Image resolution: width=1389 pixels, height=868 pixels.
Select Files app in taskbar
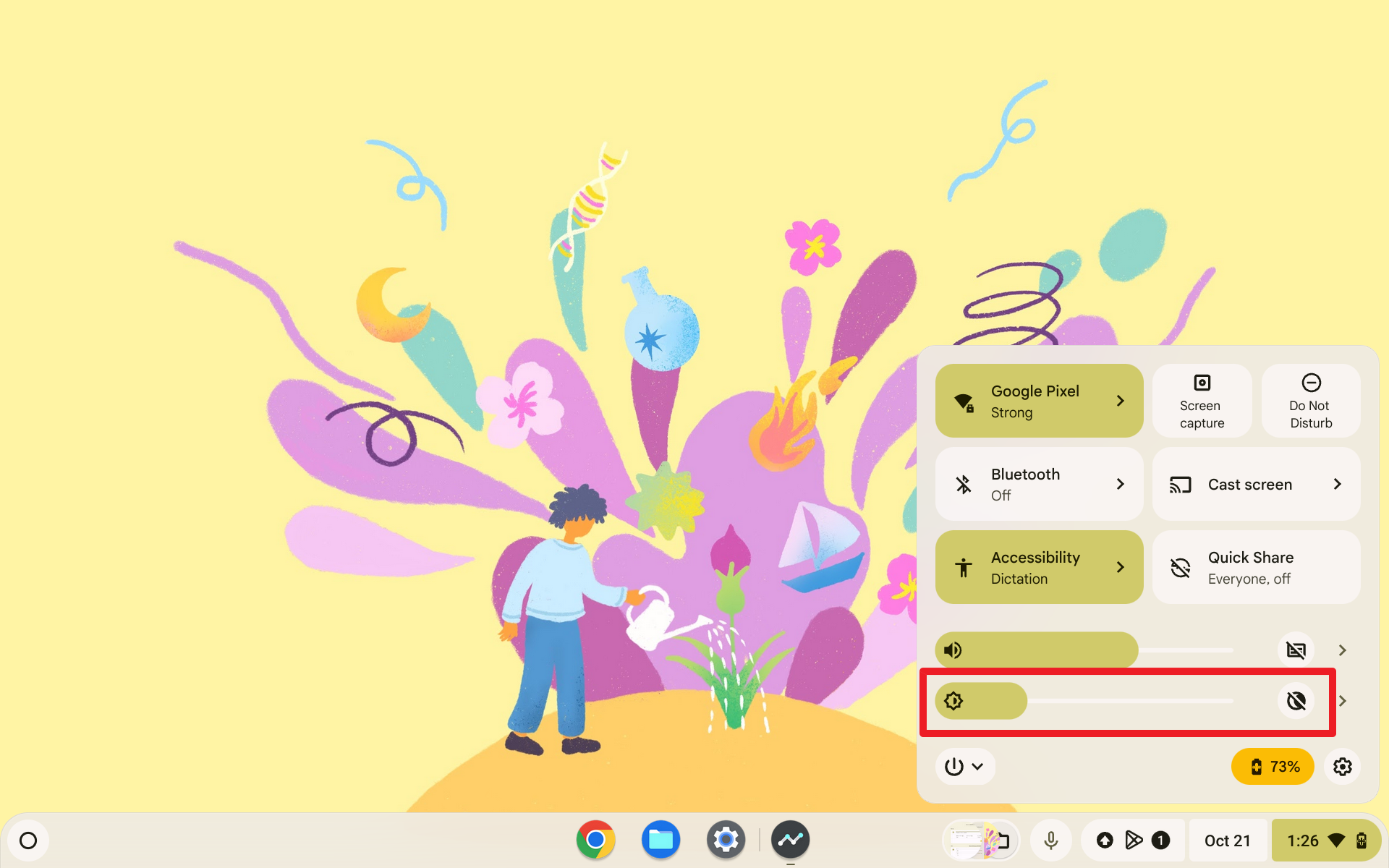click(661, 840)
